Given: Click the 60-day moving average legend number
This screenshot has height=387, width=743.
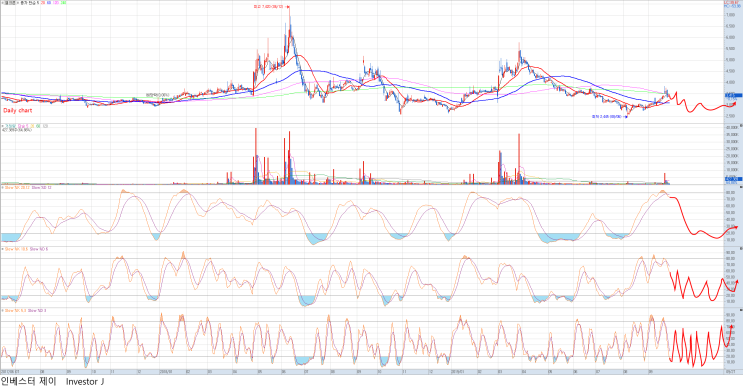Looking at the screenshot, I should coord(49,3).
